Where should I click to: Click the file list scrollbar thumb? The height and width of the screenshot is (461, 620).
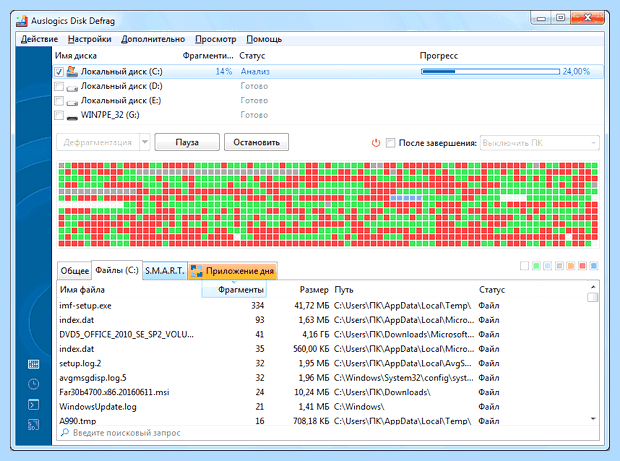point(593,297)
